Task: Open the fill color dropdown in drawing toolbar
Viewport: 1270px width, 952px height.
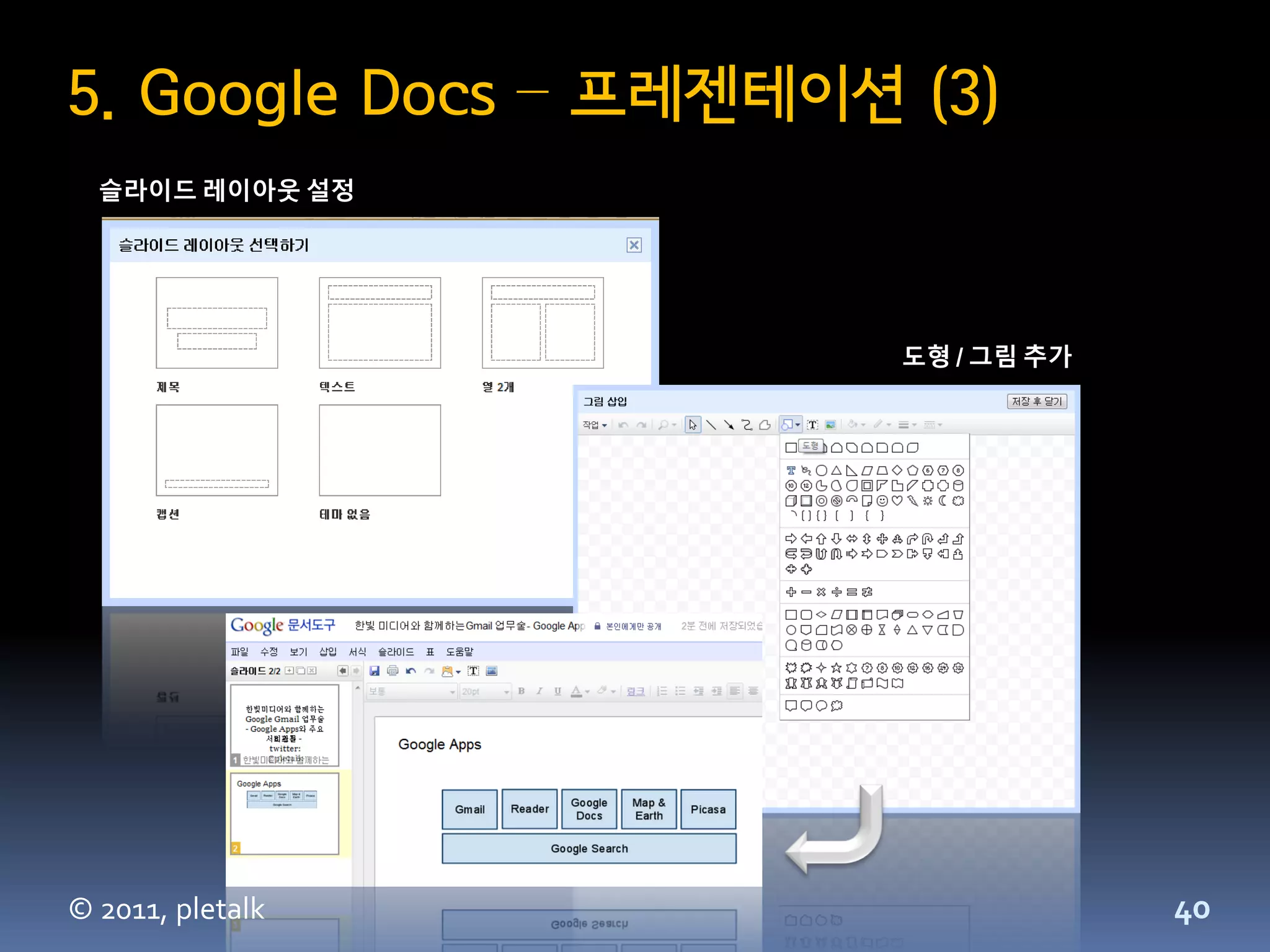Action: (856, 425)
